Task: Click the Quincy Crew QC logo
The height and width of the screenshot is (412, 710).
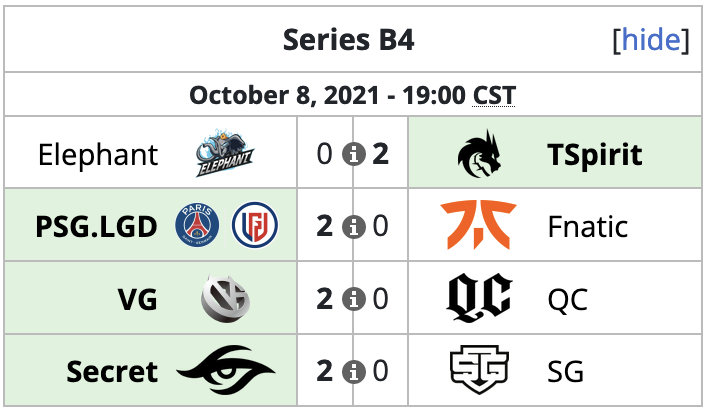Action: click(x=479, y=297)
